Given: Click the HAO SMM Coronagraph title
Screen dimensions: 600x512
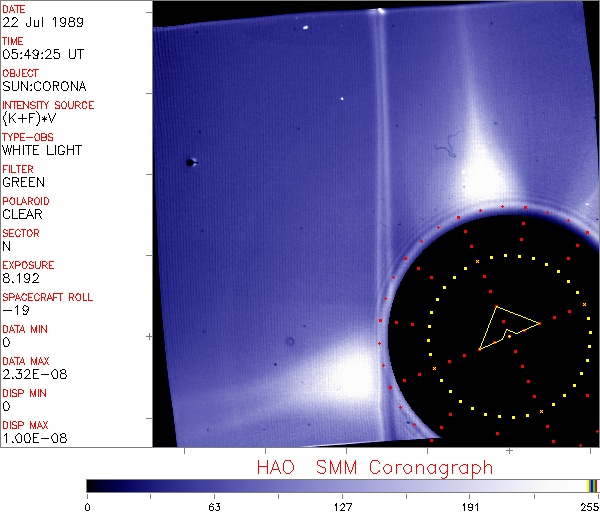Looking at the screenshot, I should pos(375,468).
